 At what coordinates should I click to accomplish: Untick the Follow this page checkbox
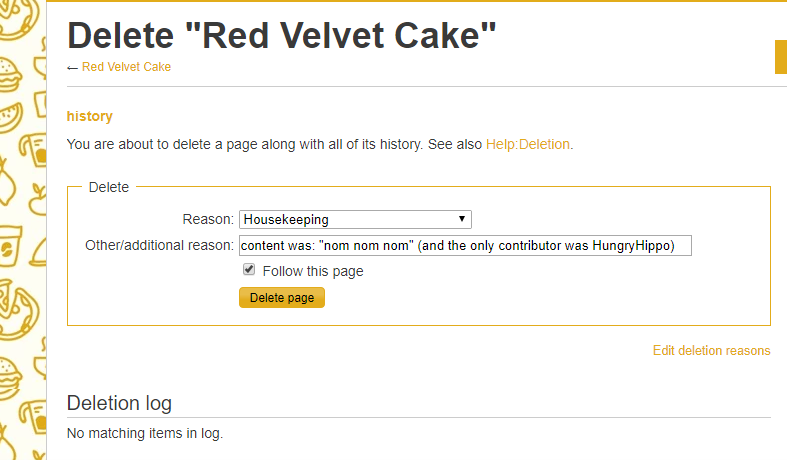point(249,270)
